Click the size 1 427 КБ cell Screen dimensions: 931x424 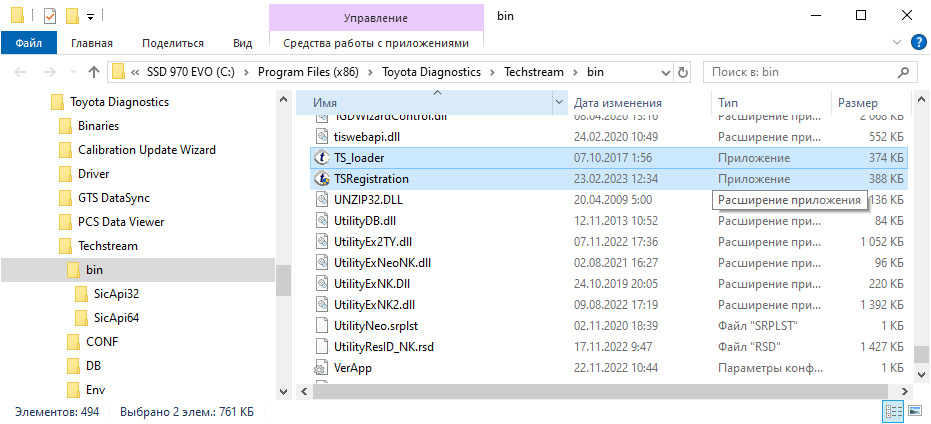pyautogui.click(x=880, y=347)
